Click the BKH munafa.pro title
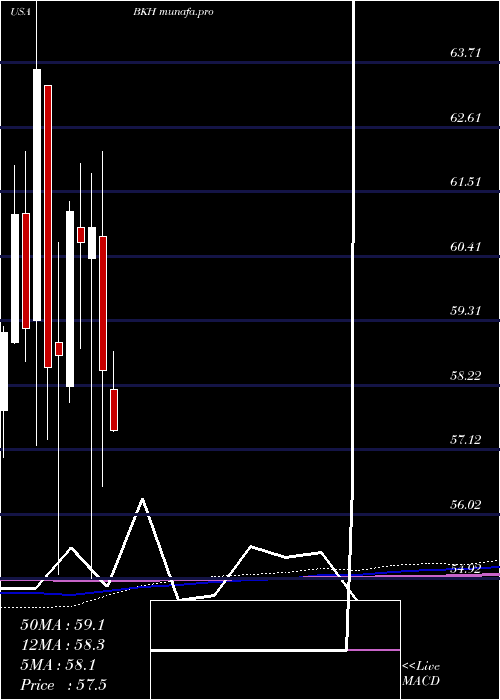The height and width of the screenshot is (700, 500). pos(173,12)
